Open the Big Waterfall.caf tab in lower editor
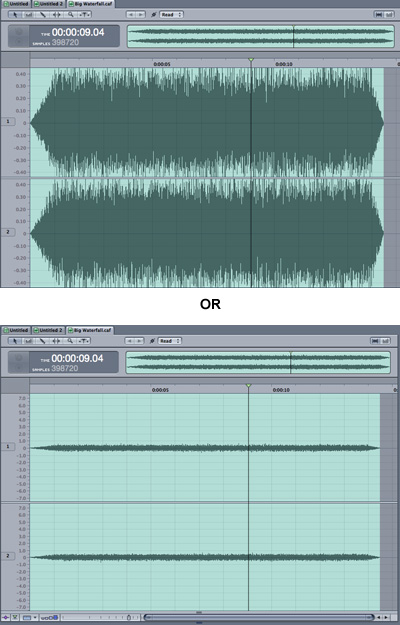The height and width of the screenshot is (625, 400). [x=90, y=330]
